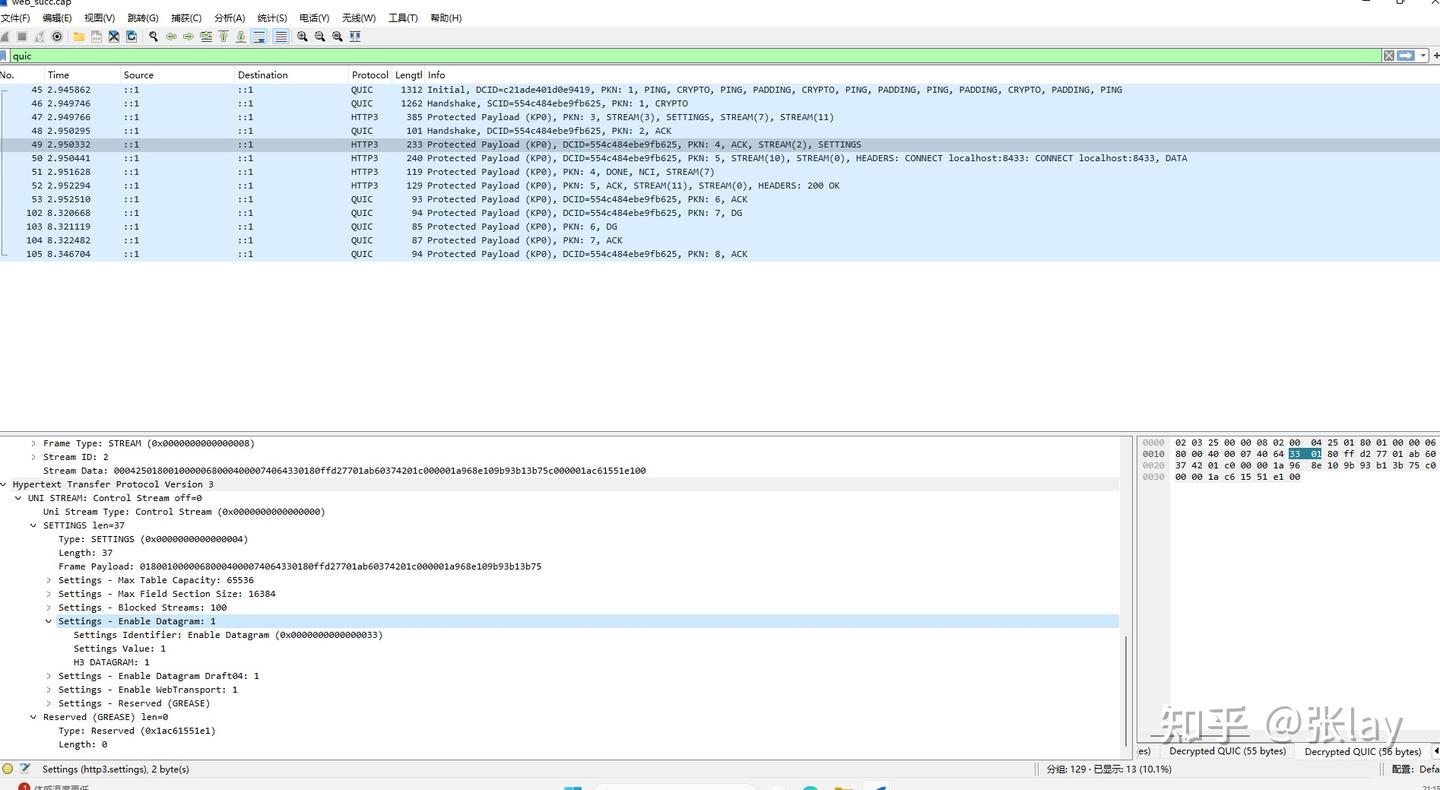Jump to the first packet

tap(223, 37)
